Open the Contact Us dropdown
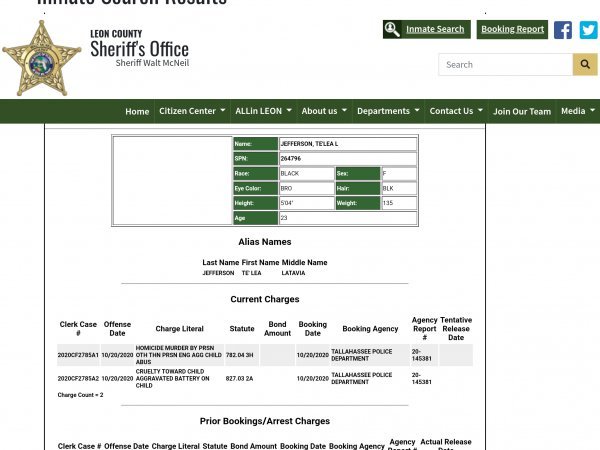The image size is (600, 450). [x=456, y=111]
